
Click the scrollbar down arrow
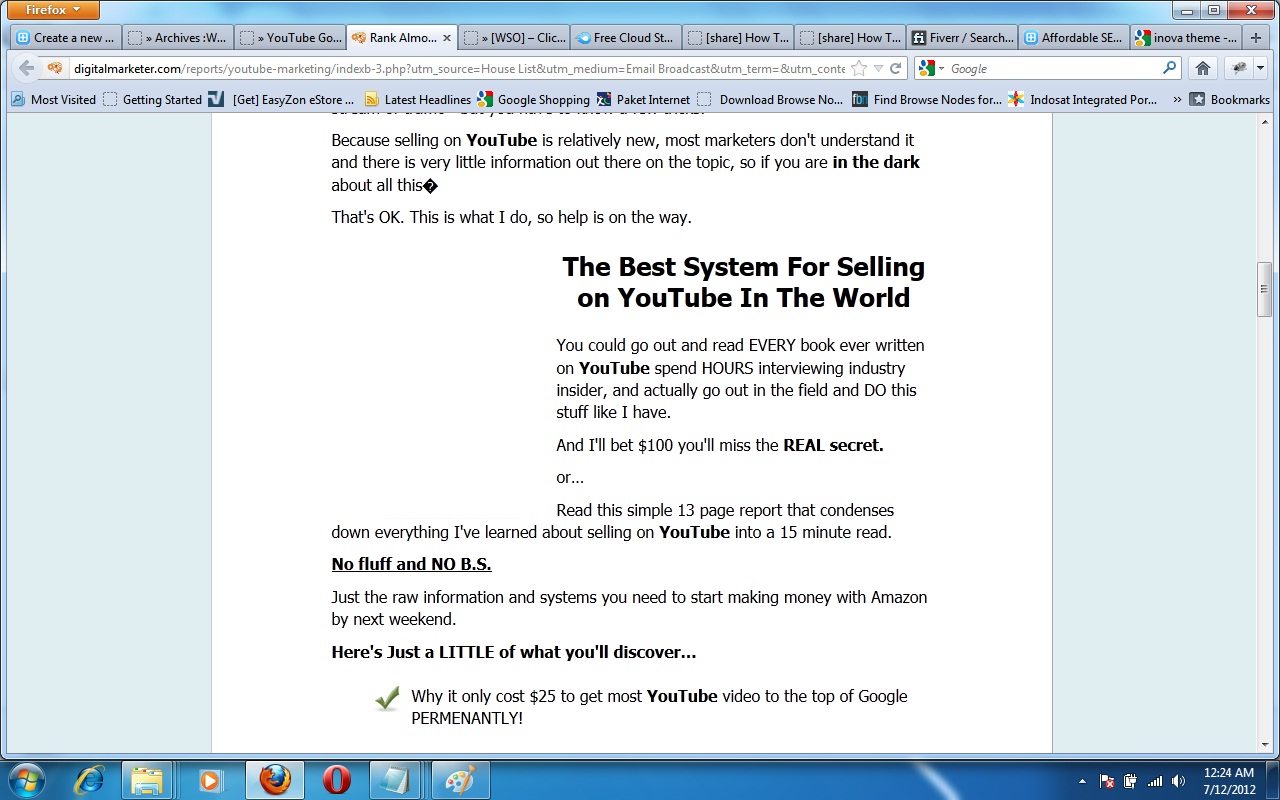[1264, 744]
